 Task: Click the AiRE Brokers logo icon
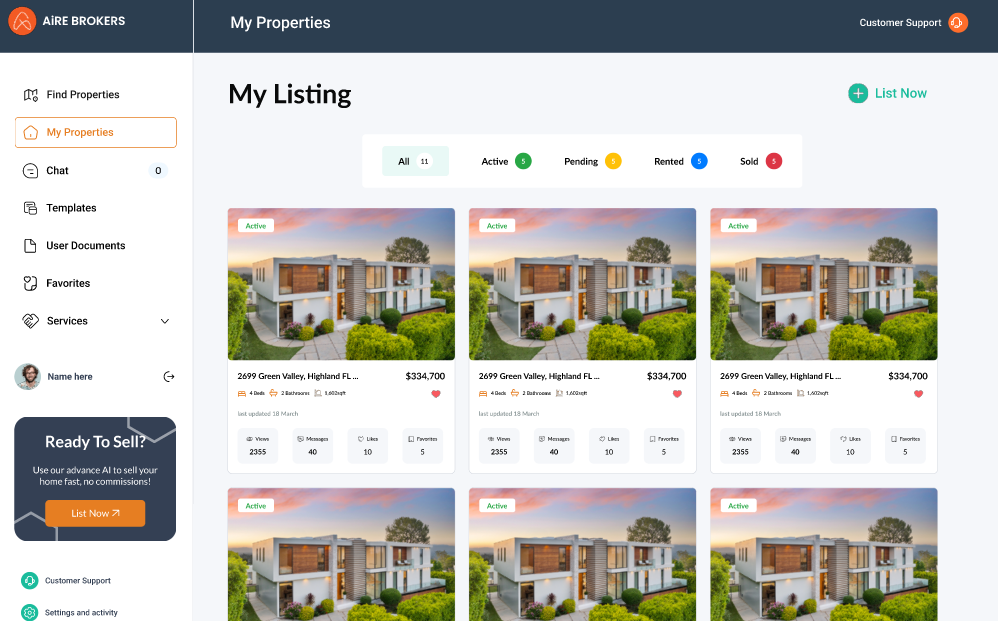22,21
